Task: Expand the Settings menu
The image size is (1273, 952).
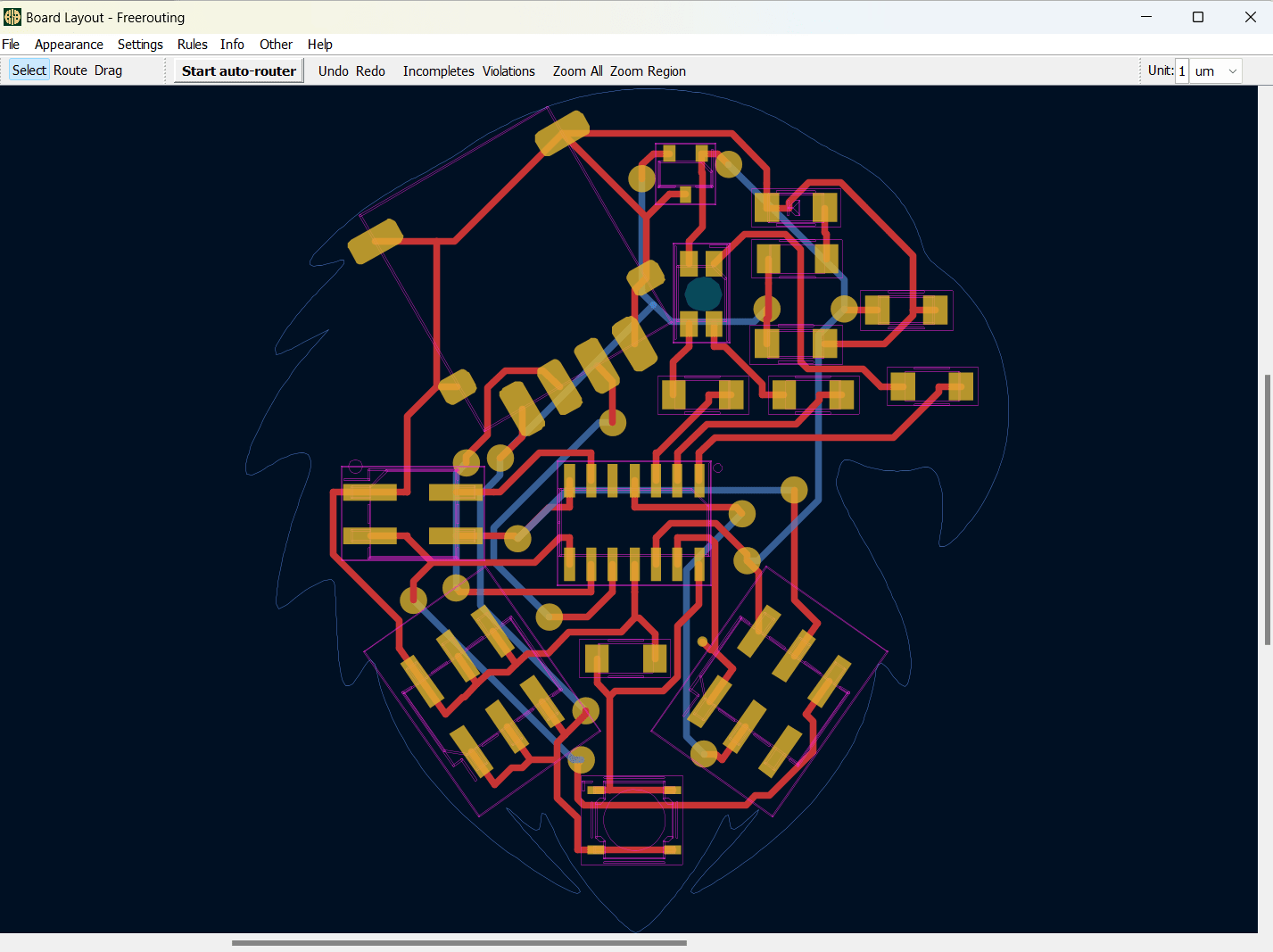Action: click(140, 45)
